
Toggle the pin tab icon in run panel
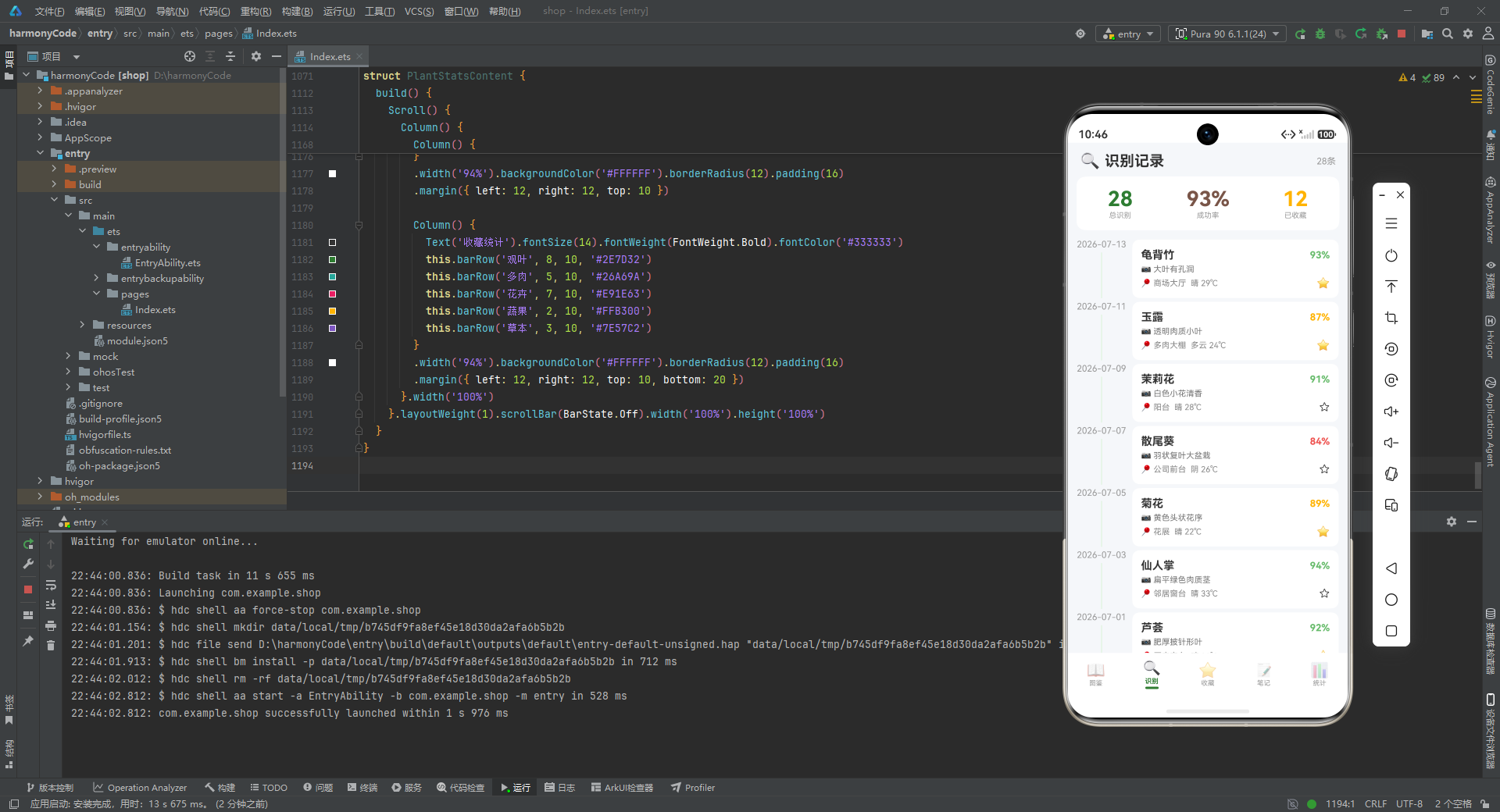[x=28, y=641]
